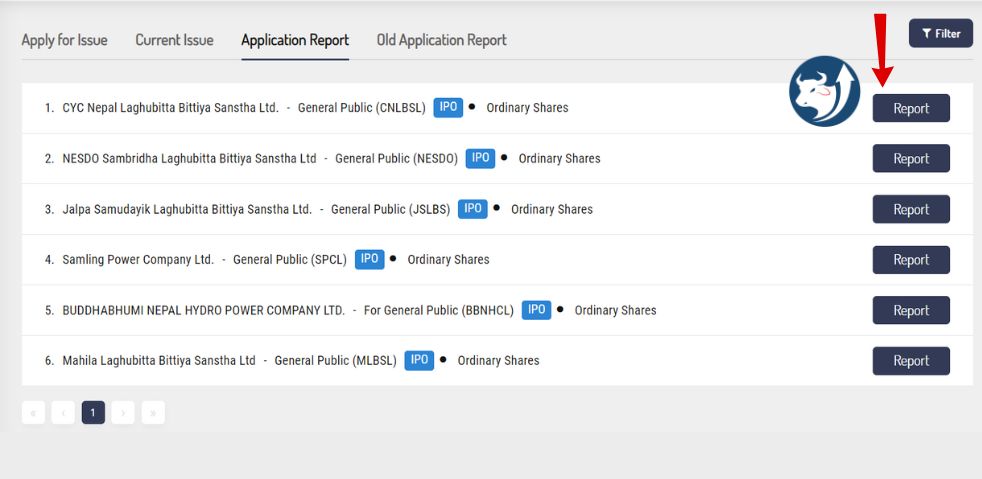Viewport: 982px width, 479px height.
Task: Click General Public (SPCL) text
Action: (x=290, y=259)
